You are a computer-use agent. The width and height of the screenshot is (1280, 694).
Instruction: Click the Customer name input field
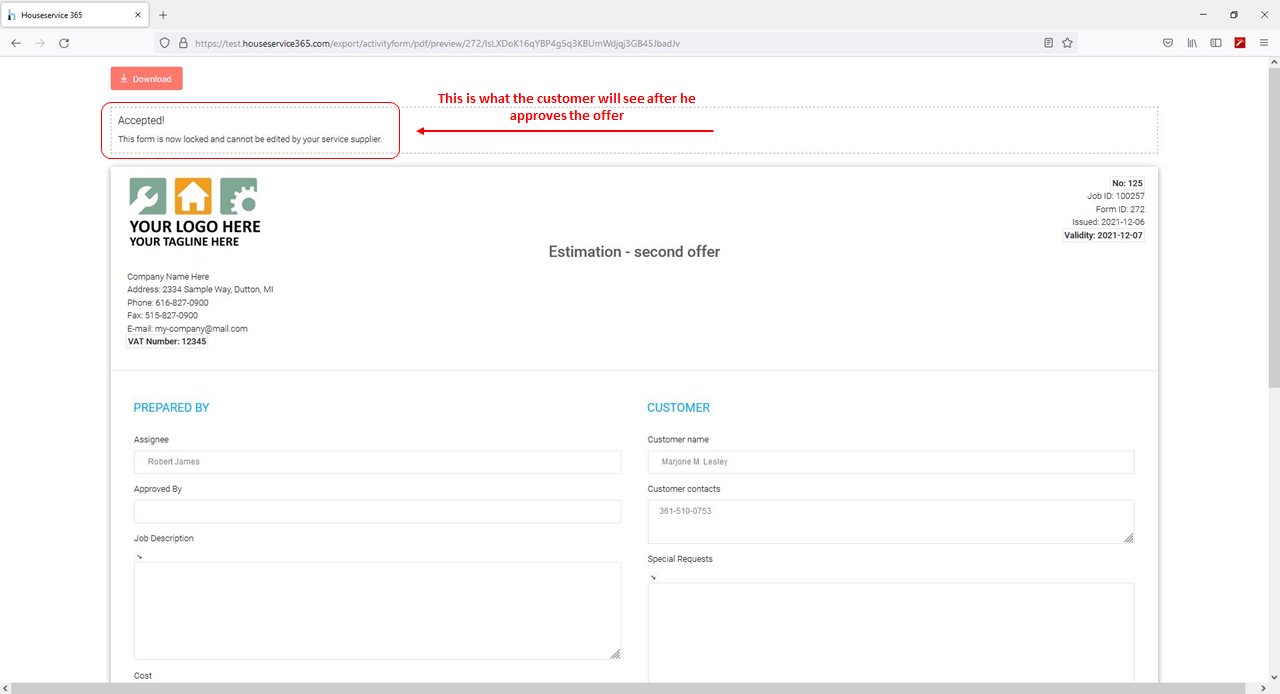[x=890, y=462]
